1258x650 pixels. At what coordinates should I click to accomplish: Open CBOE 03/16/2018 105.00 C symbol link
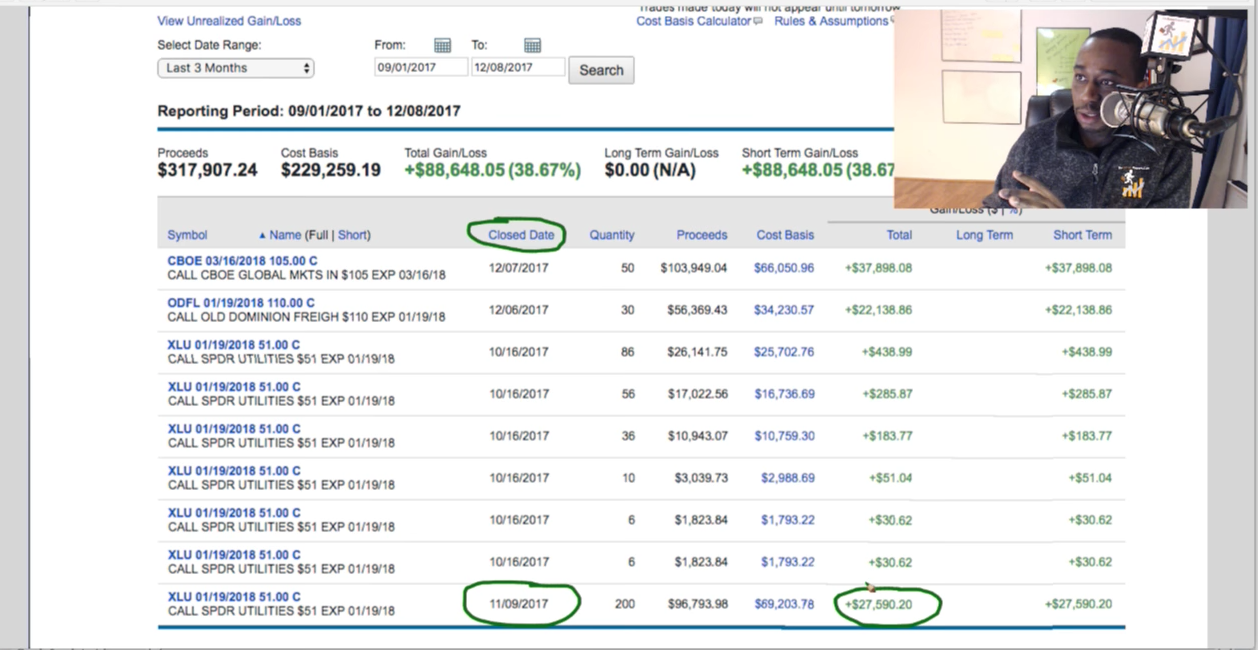(x=242, y=261)
